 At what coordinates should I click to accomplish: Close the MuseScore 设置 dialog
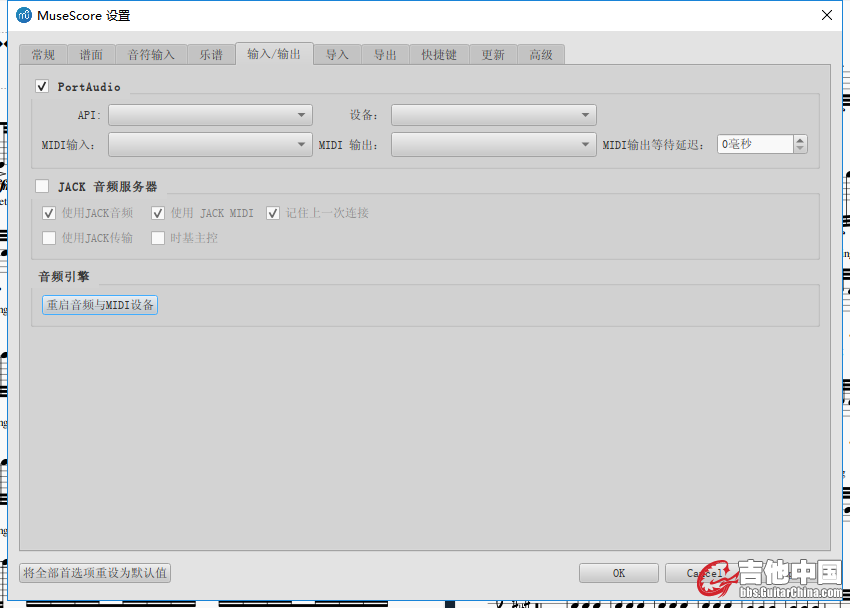(827, 15)
